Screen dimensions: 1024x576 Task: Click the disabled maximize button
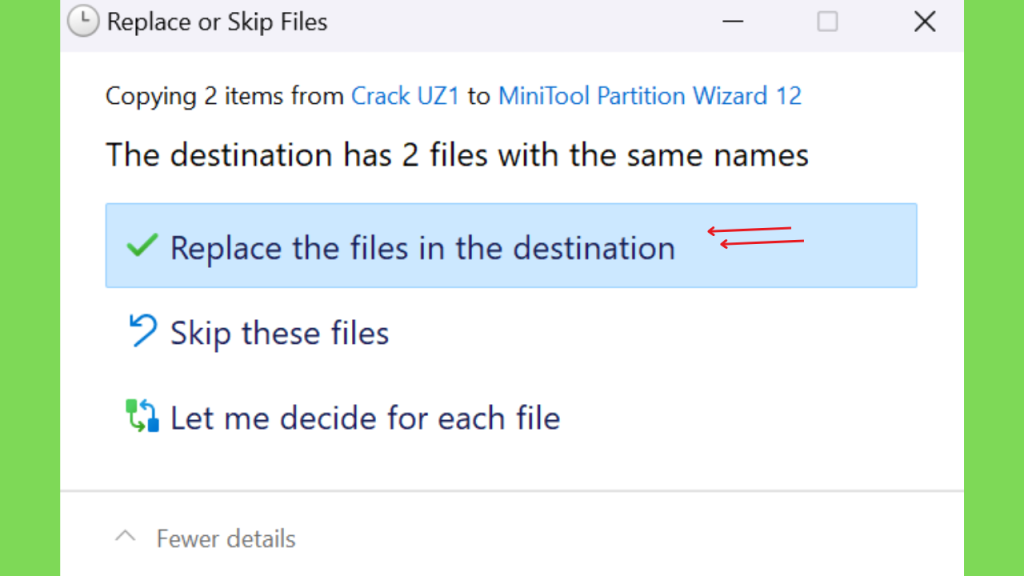(x=827, y=22)
